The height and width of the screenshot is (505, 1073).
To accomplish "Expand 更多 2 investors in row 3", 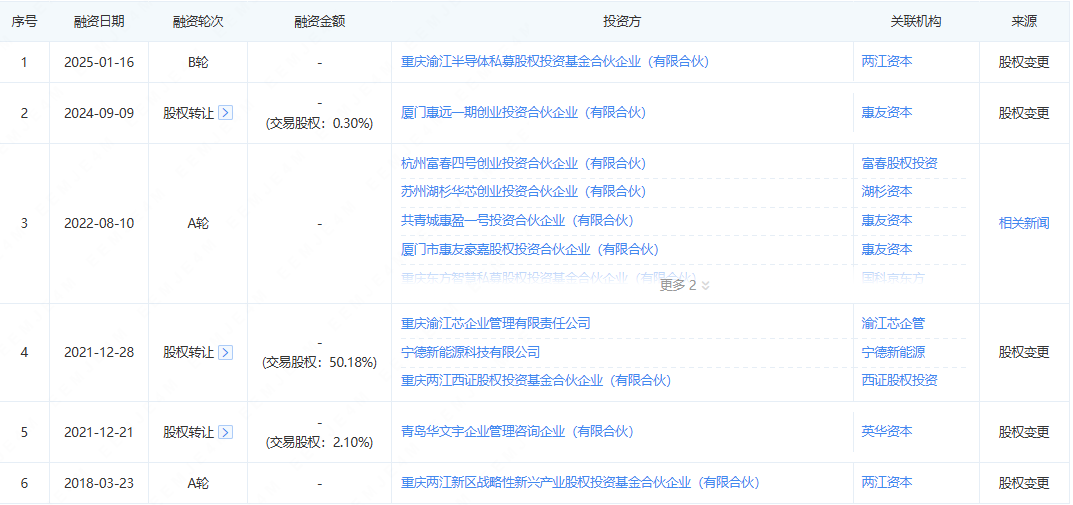I will (684, 285).
